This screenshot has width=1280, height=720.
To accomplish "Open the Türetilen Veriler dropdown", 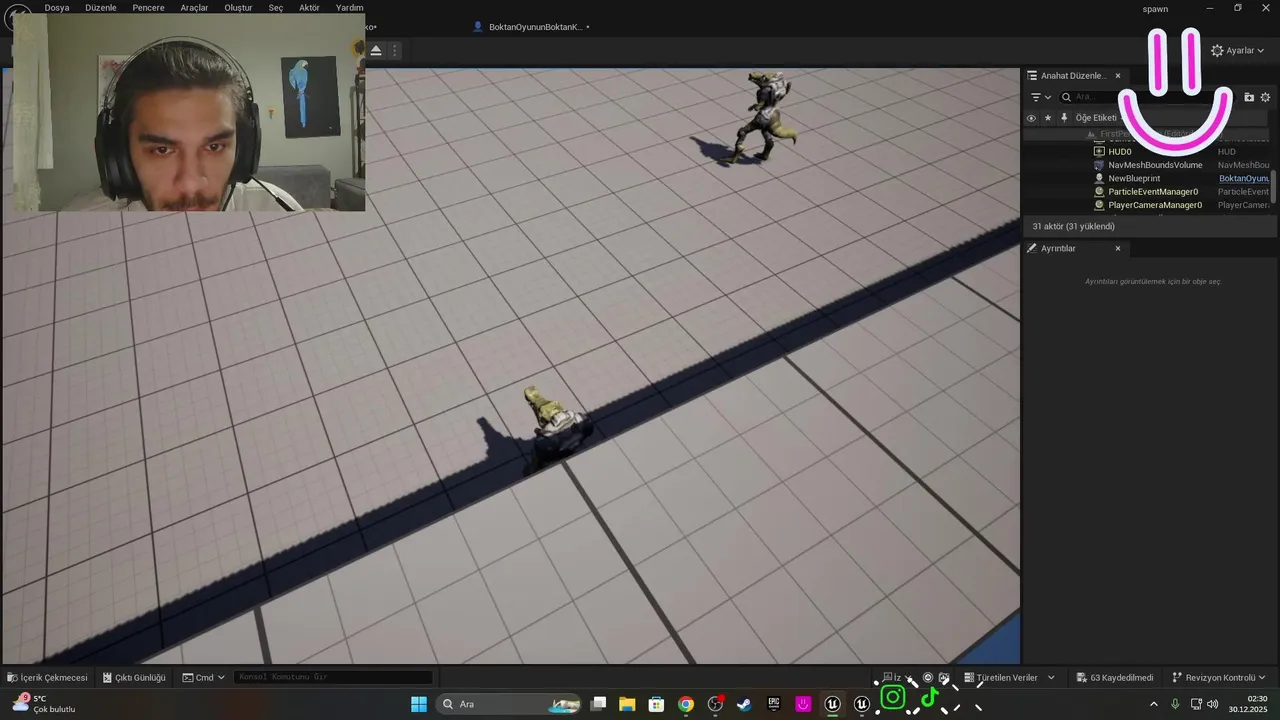I will point(1009,678).
